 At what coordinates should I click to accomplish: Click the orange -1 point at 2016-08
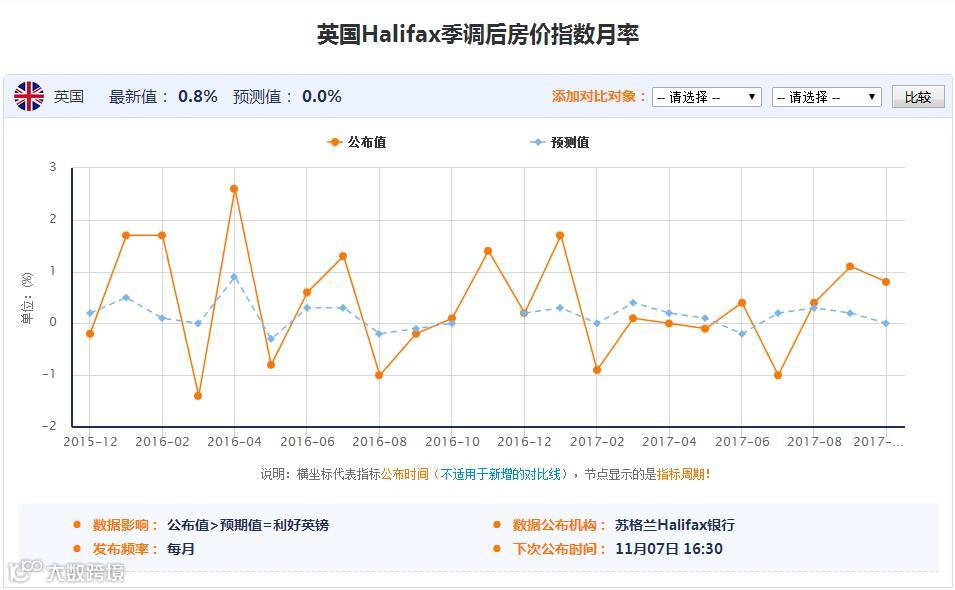(379, 375)
